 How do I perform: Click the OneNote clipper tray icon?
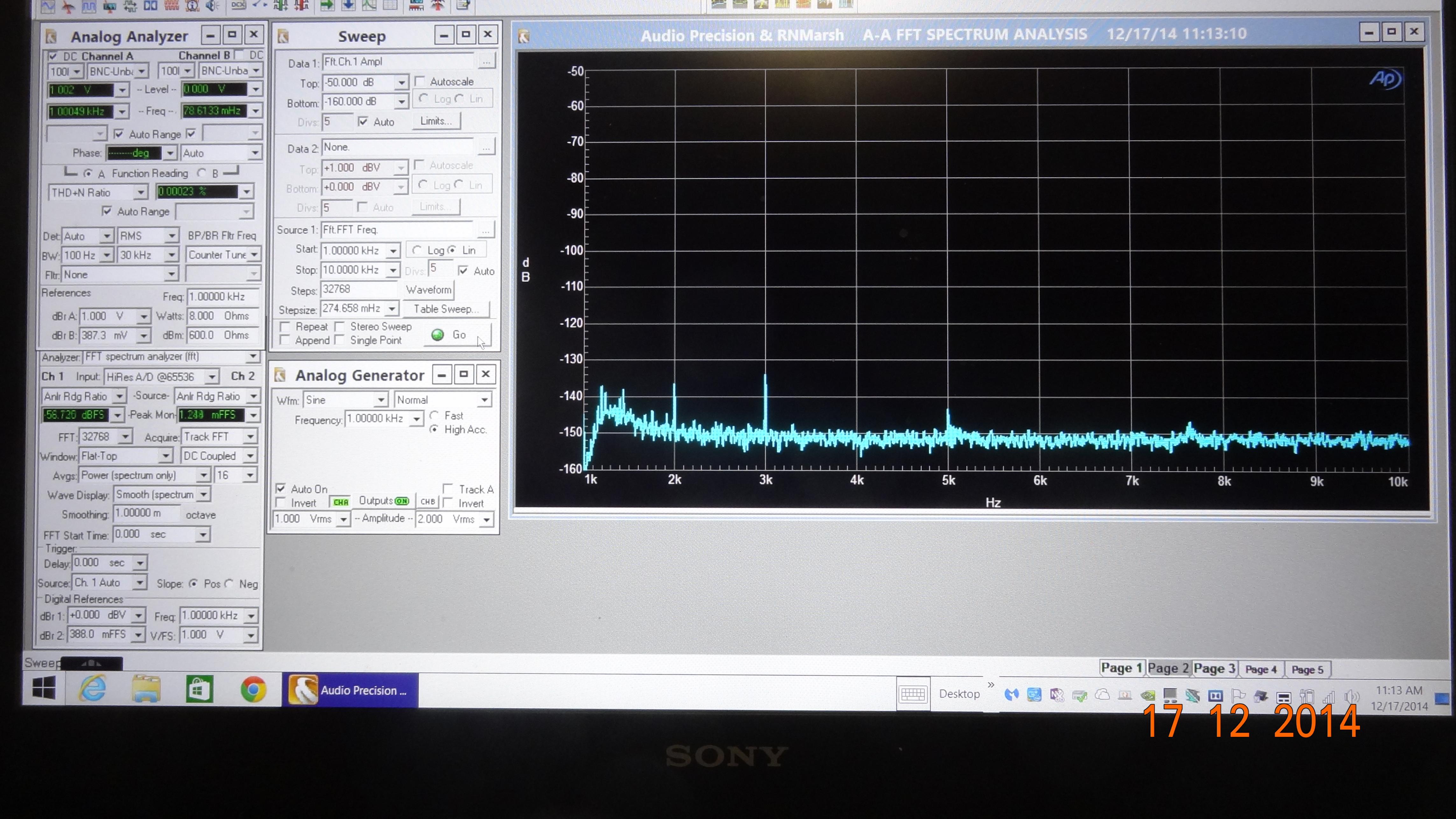point(1057,695)
